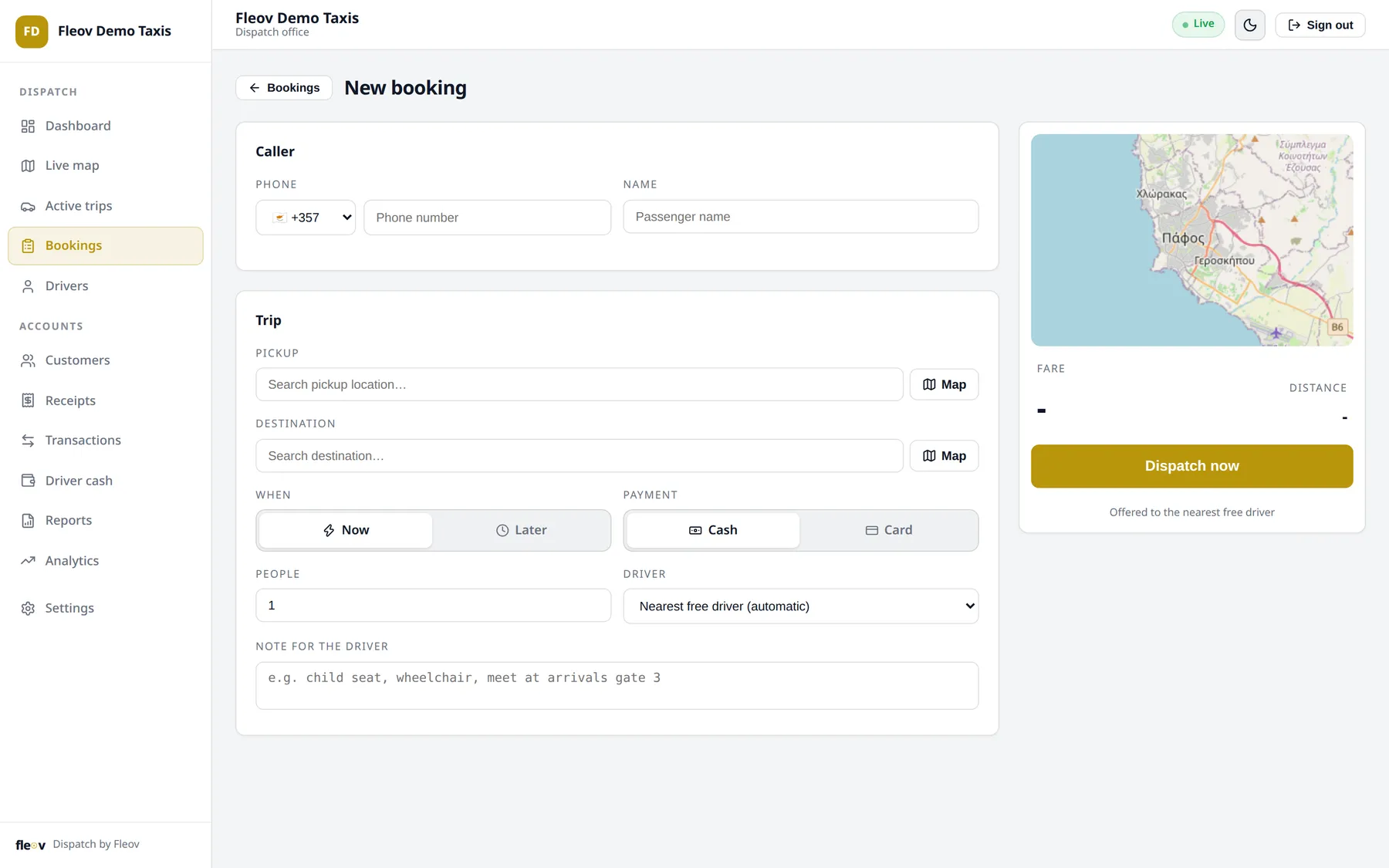The height and width of the screenshot is (868, 1389).
Task: Click the Reports document icon
Action: [28, 521]
